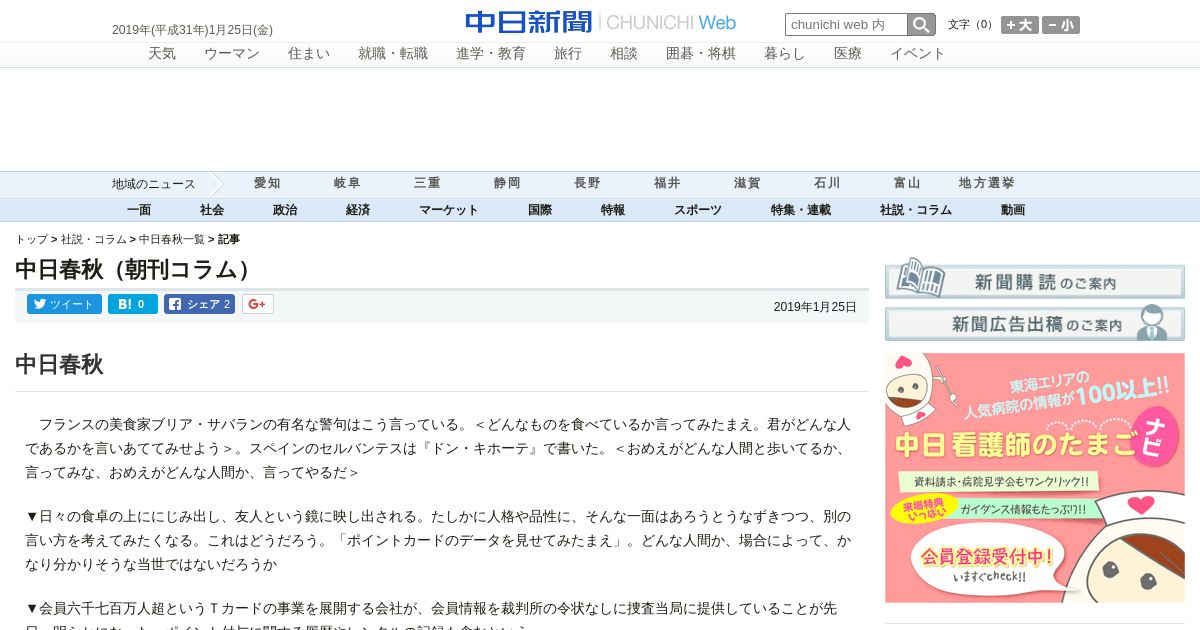1200x630 pixels.
Task: Open the 新聞広告出稿のご案内 banner
Action: (x=1035, y=324)
